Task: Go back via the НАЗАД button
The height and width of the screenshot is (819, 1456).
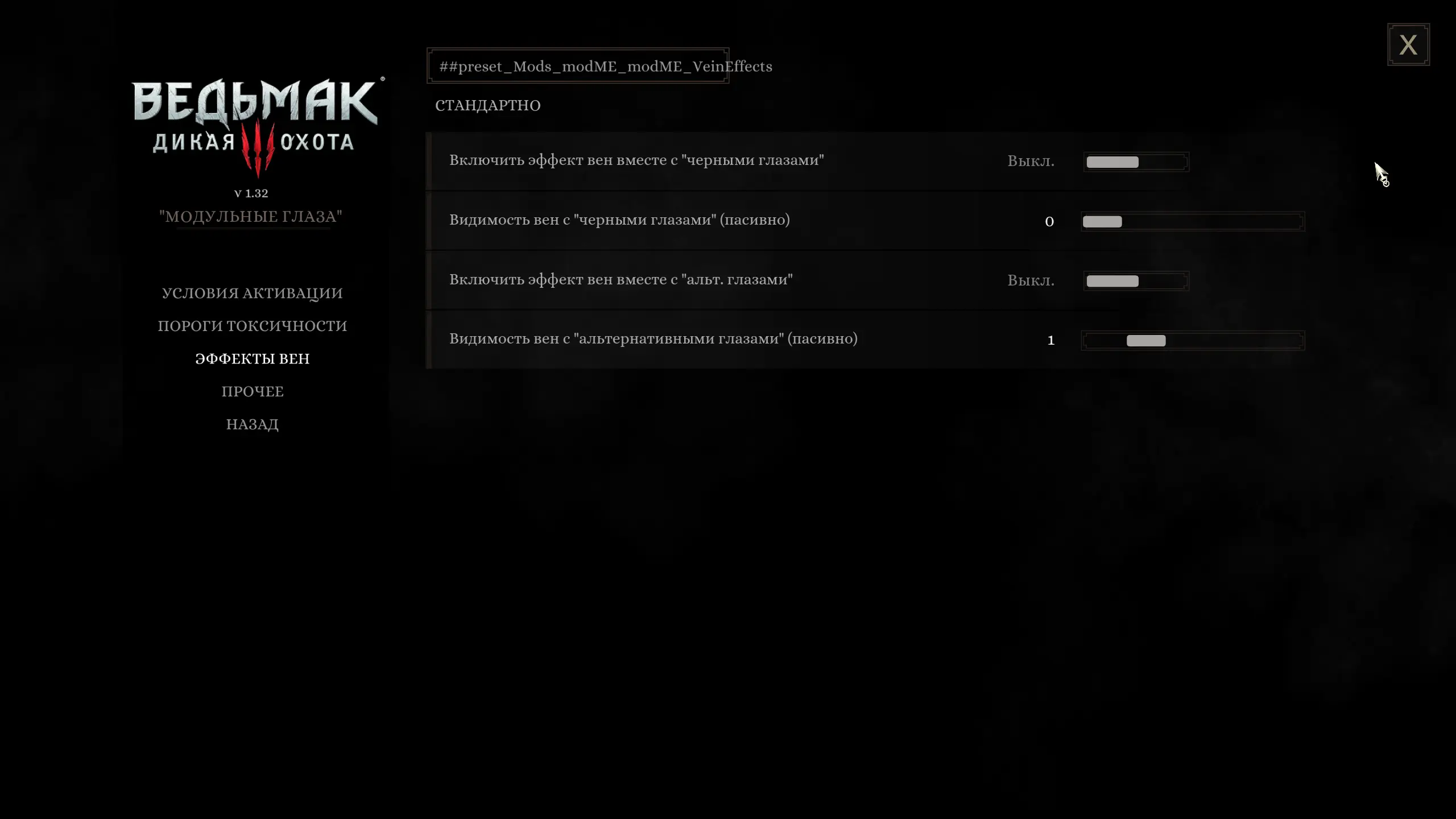Action: pyautogui.click(x=253, y=424)
